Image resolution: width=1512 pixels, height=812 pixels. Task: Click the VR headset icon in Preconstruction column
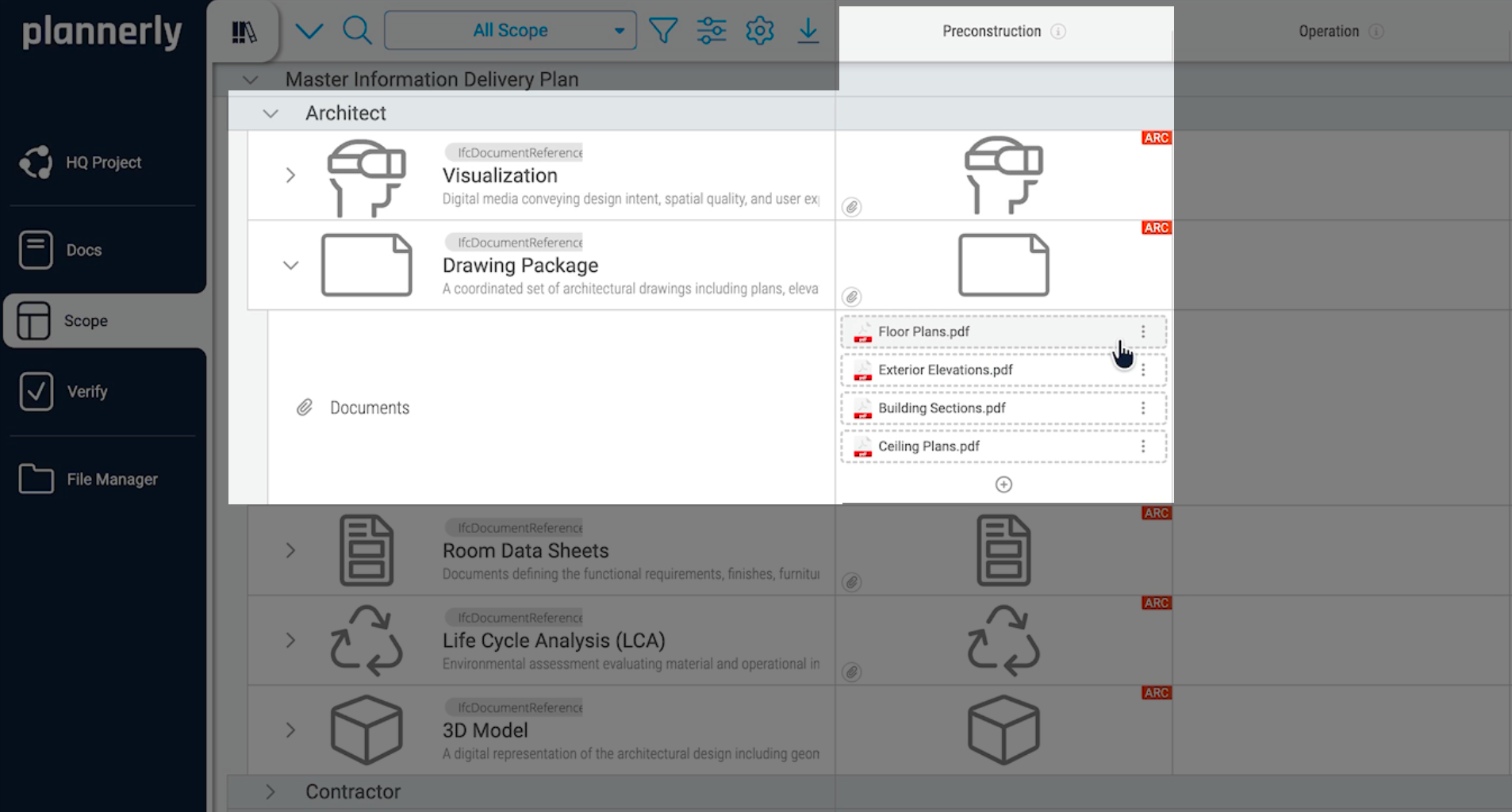click(x=1004, y=175)
